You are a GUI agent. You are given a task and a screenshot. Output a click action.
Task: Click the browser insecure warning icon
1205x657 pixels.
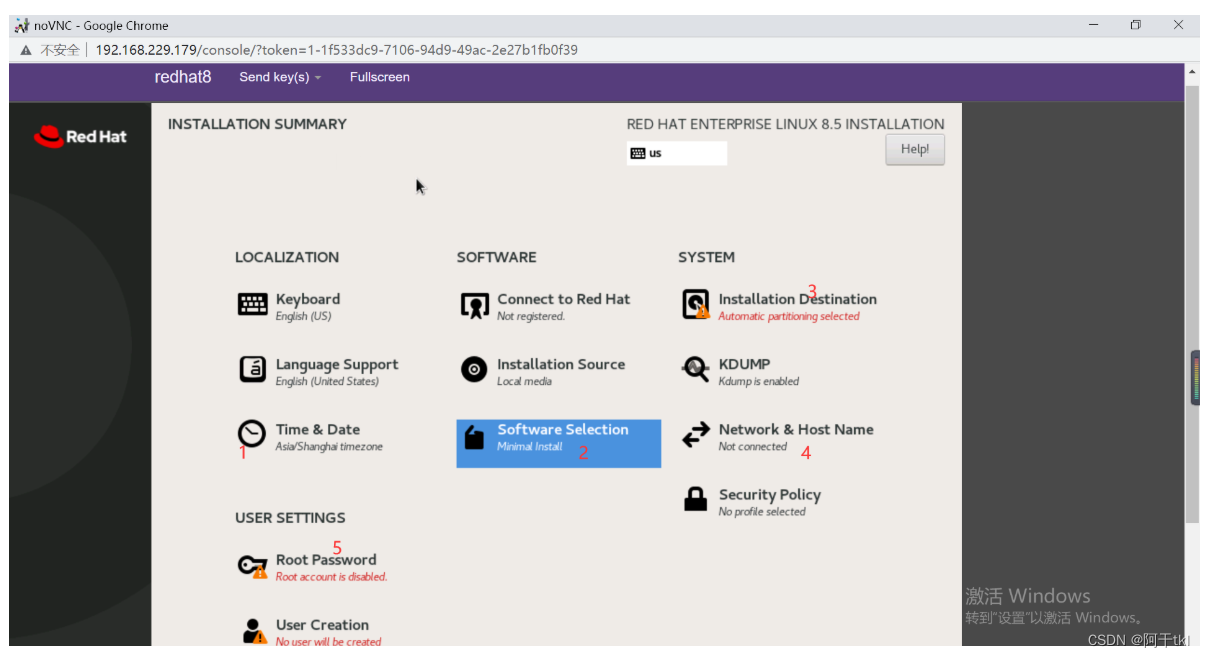pos(26,50)
